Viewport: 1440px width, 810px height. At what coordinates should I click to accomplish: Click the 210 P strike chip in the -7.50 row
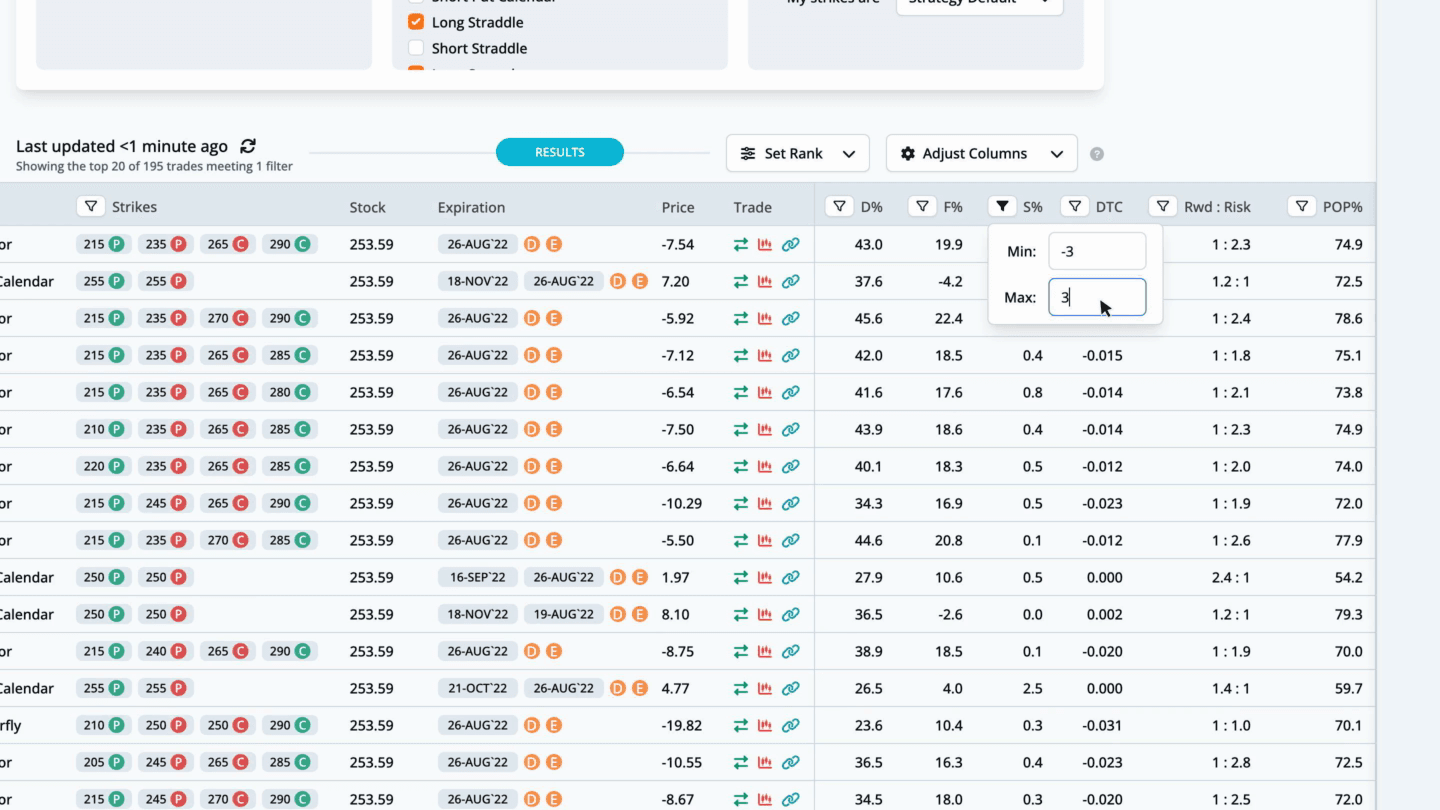pos(104,429)
